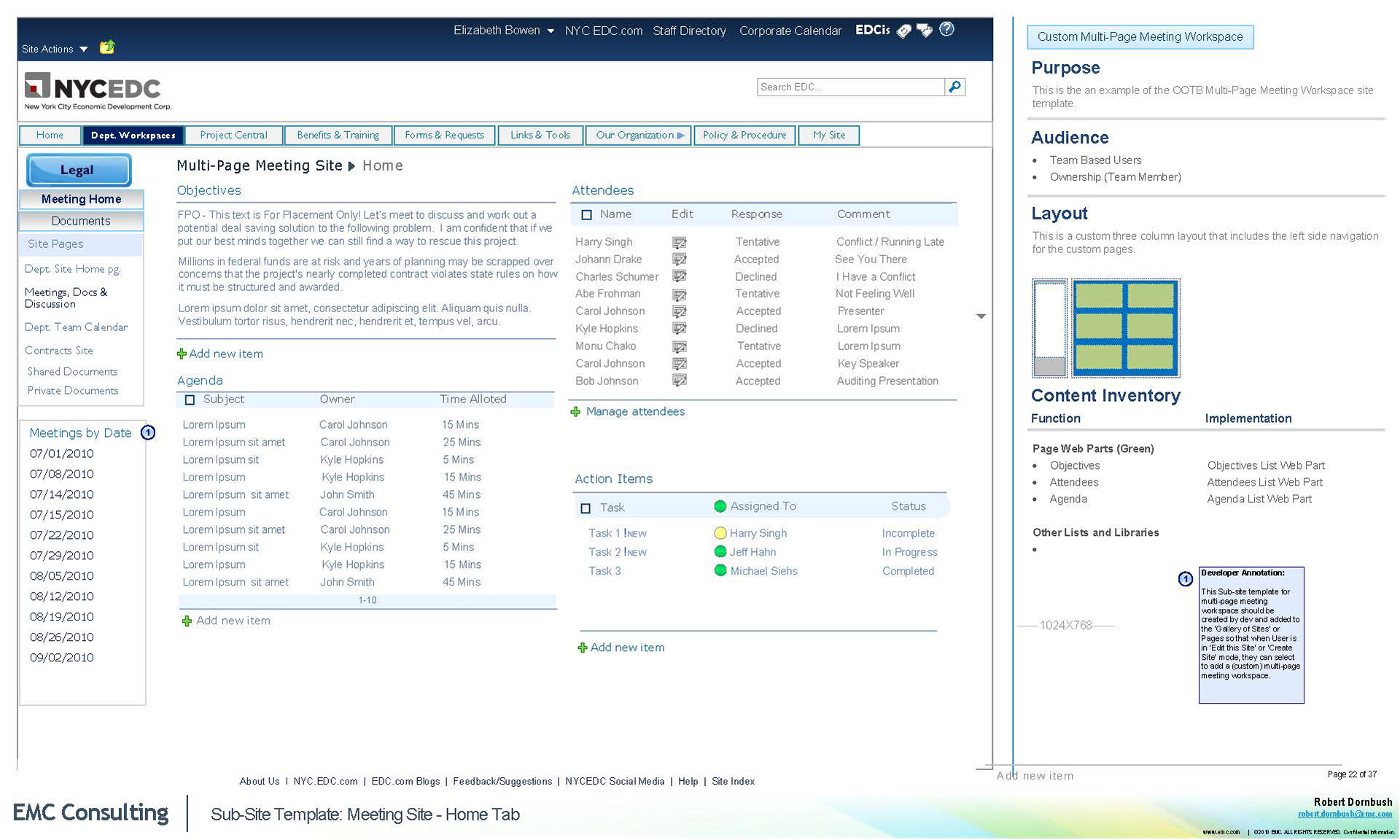The width and height of the screenshot is (1400, 840).
Task: Click the edit icon for Bob Johnson
Action: coord(679,381)
